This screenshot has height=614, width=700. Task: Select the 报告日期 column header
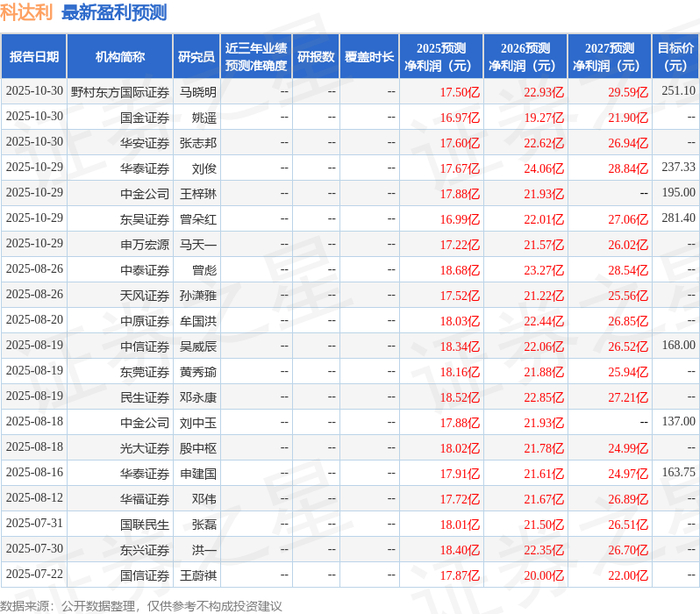click(34, 57)
